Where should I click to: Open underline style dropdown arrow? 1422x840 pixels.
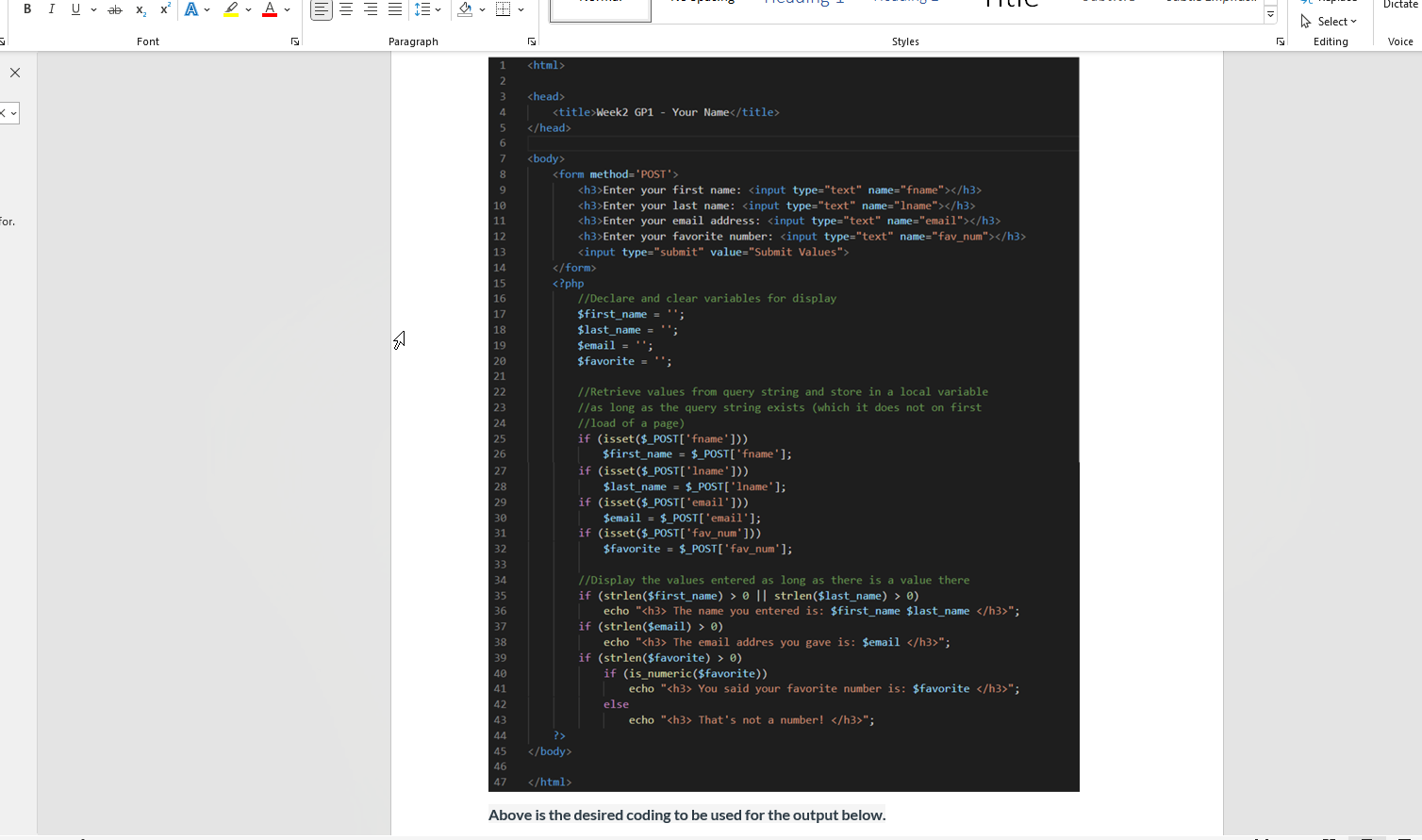click(x=93, y=9)
